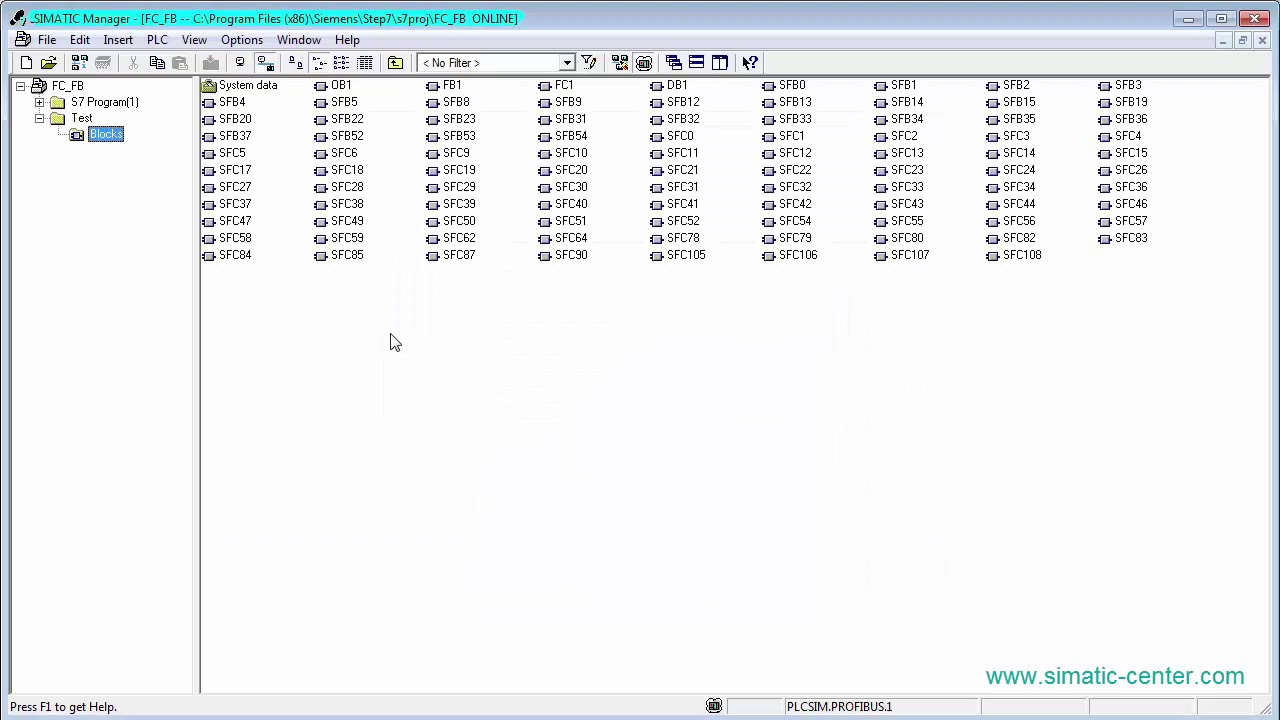Click the filter funnel icon
The image size is (1280, 720).
click(589, 63)
